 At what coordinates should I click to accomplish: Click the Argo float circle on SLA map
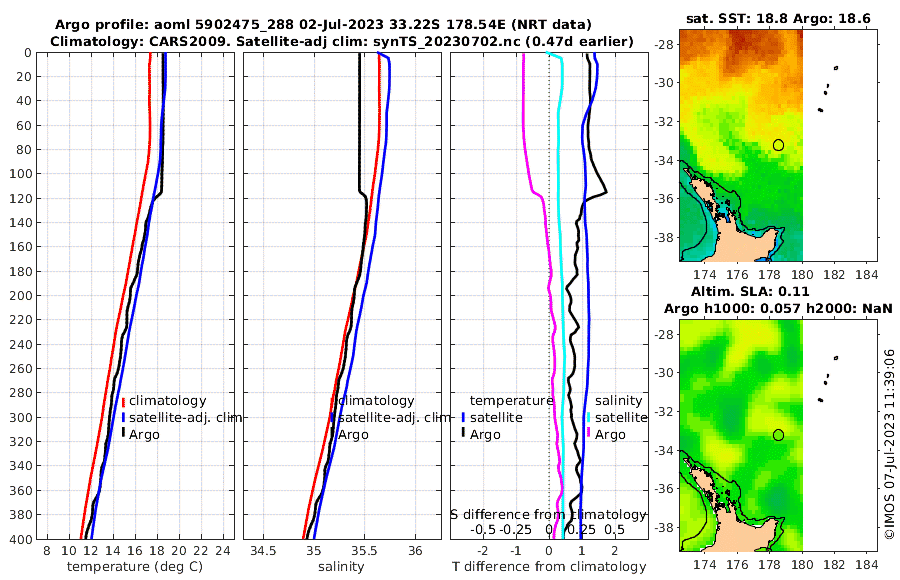coord(778,435)
